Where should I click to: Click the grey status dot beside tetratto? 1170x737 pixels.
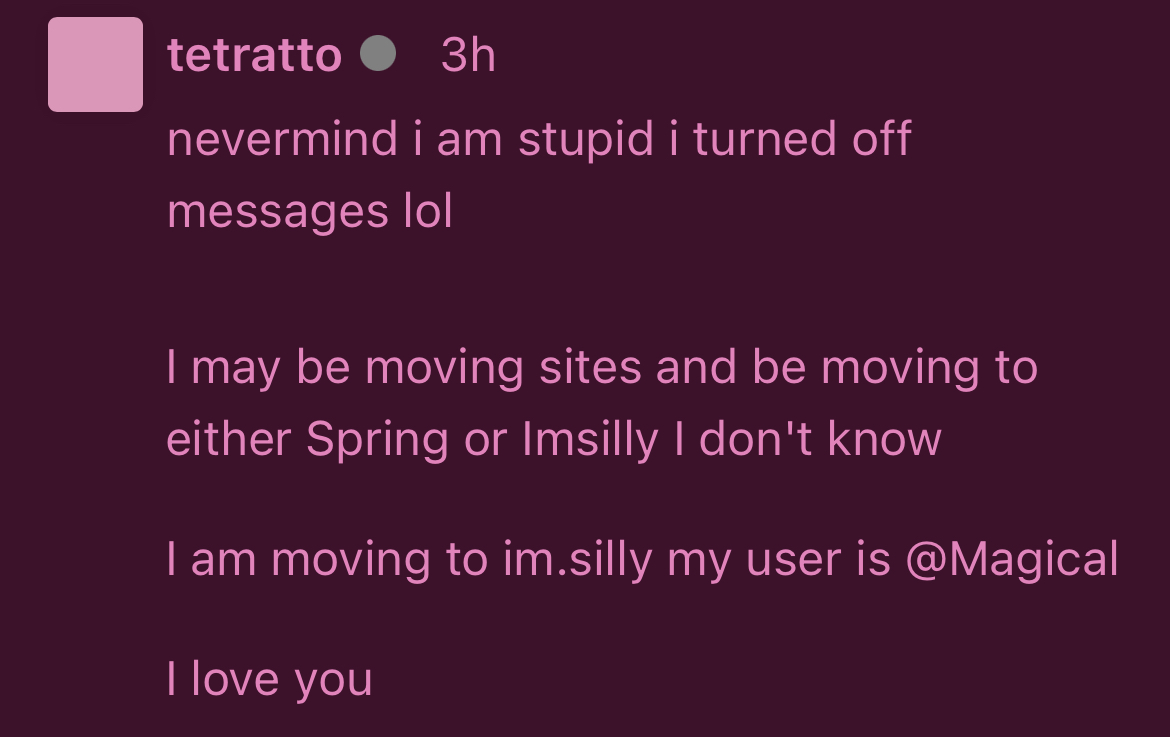pos(378,54)
